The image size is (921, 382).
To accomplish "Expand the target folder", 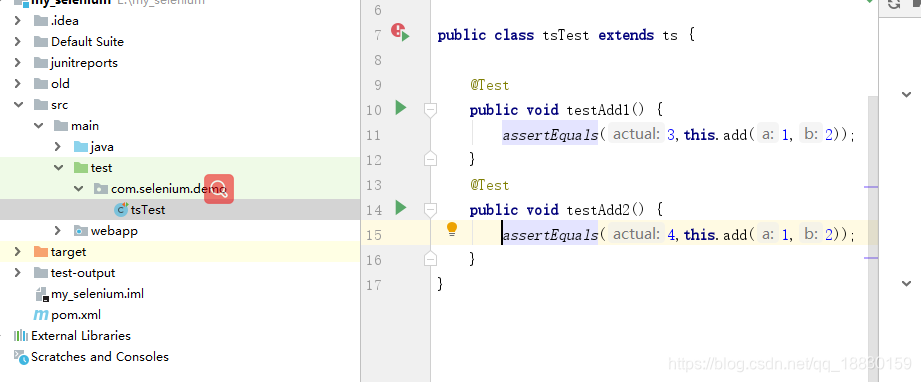I will pos(18,252).
